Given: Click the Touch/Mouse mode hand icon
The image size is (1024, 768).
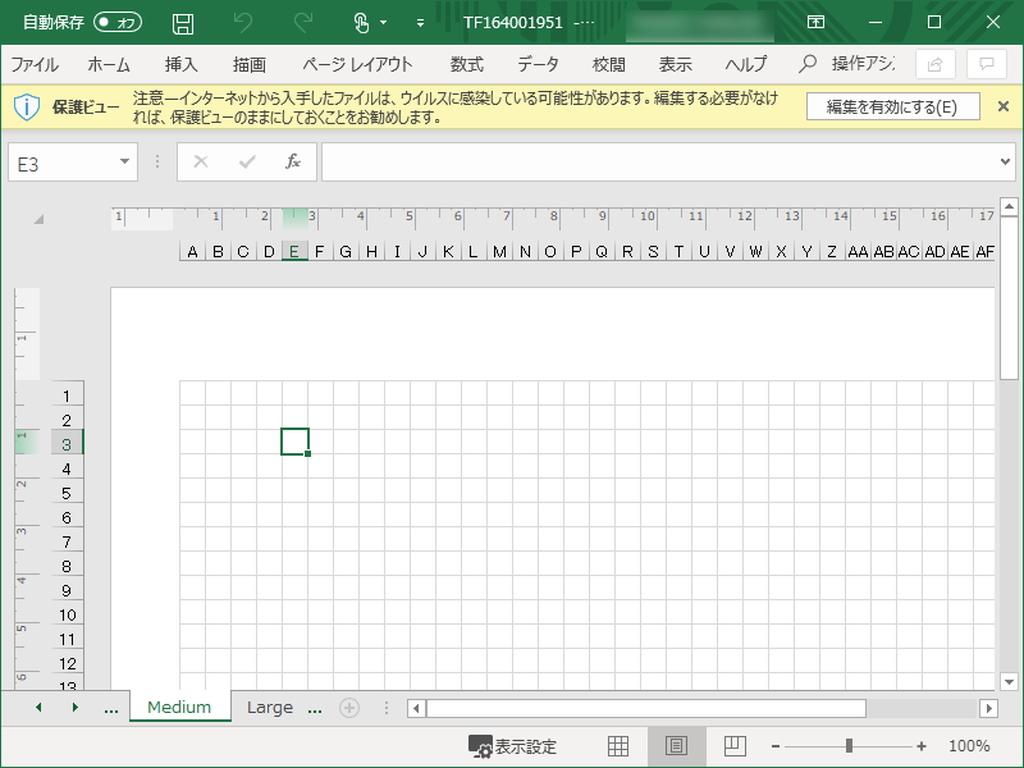Looking at the screenshot, I should (361, 23).
